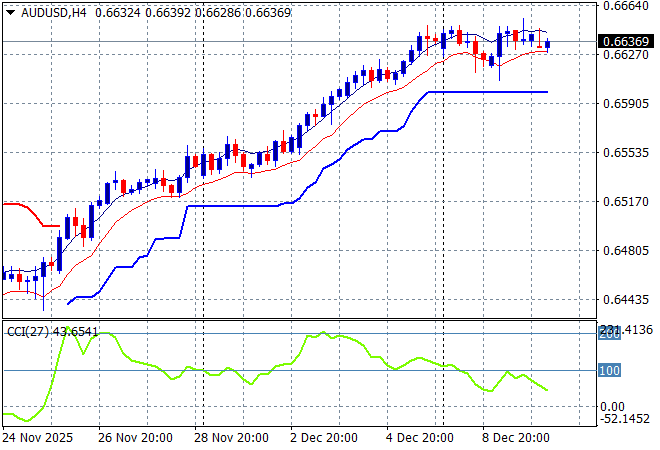Select the thick blue stepped line
660x450 pixels.
click(x=250, y=206)
